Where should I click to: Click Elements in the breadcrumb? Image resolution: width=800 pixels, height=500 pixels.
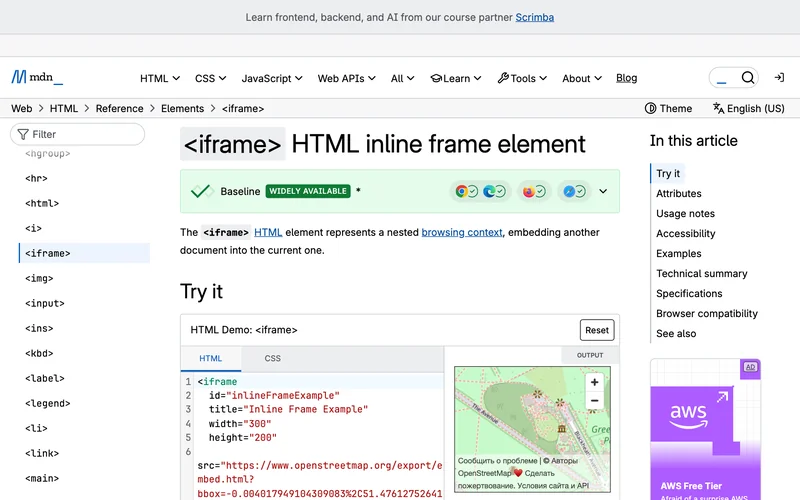pos(182,108)
